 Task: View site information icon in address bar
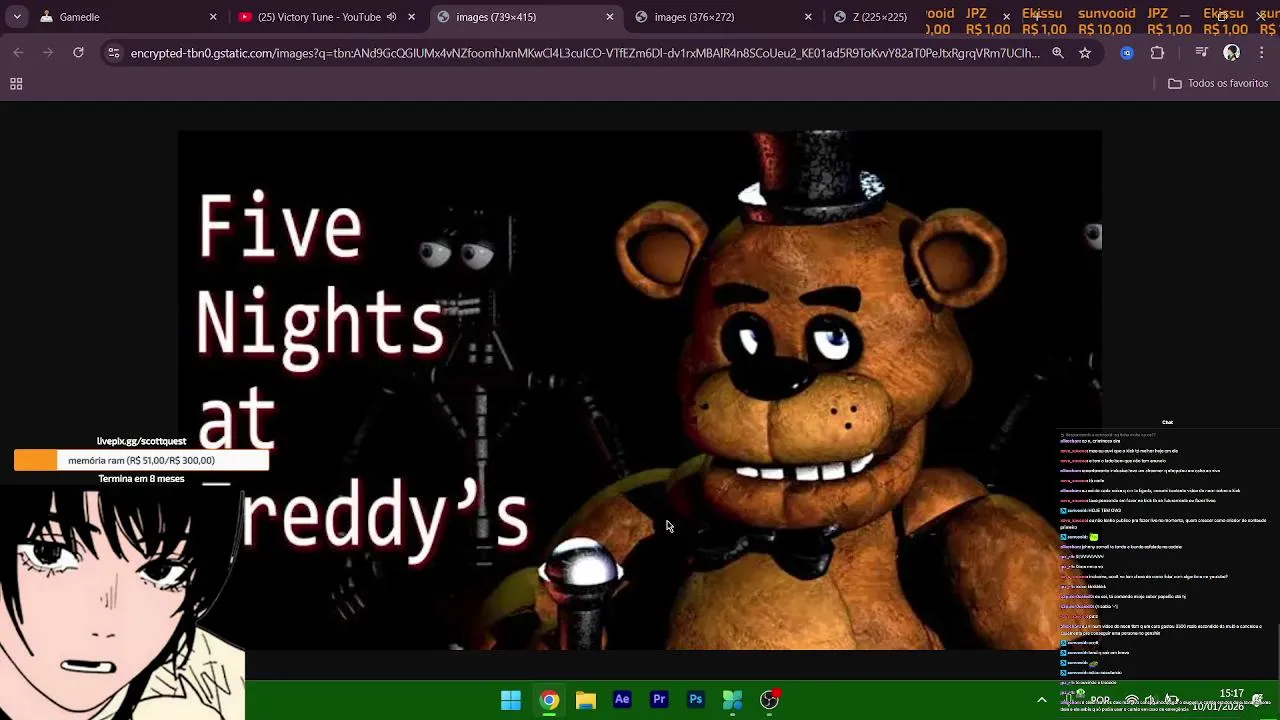[114, 53]
